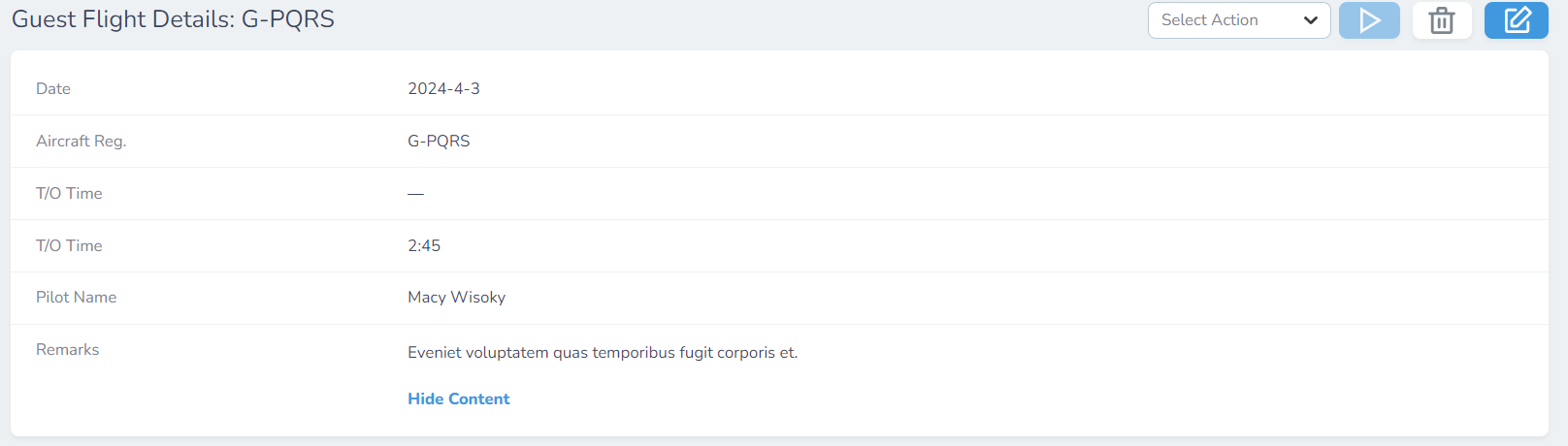
Task: Click the pilot name Macy Wisoky
Action: click(456, 297)
